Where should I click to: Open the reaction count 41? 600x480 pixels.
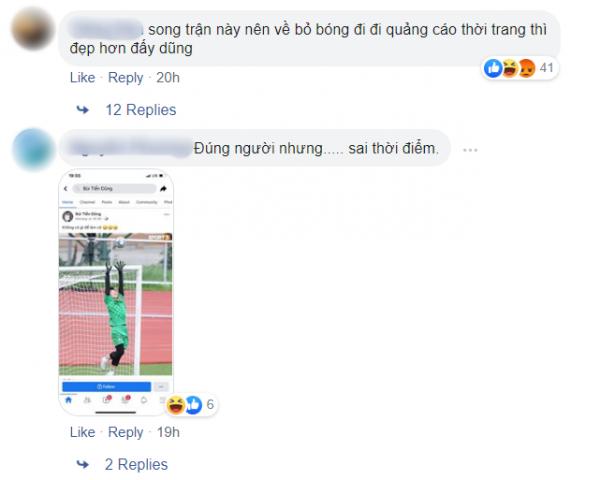(x=546, y=68)
